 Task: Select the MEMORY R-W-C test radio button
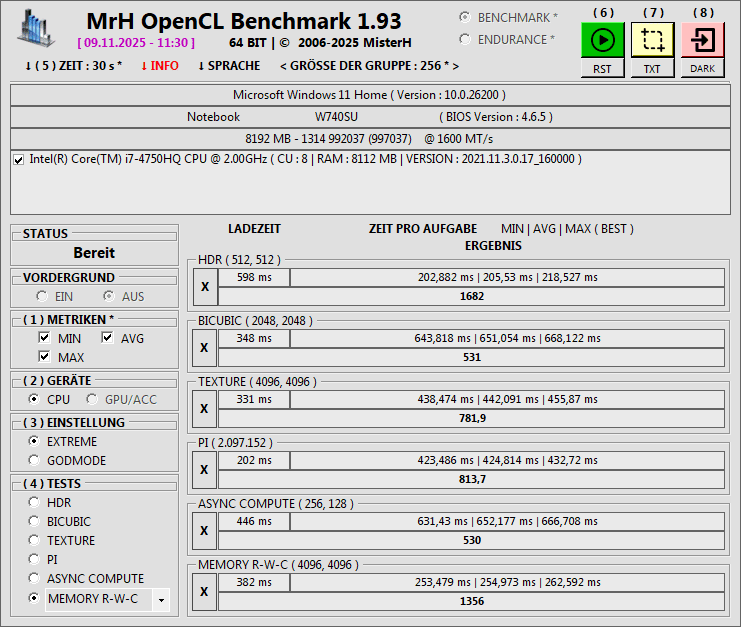34,598
